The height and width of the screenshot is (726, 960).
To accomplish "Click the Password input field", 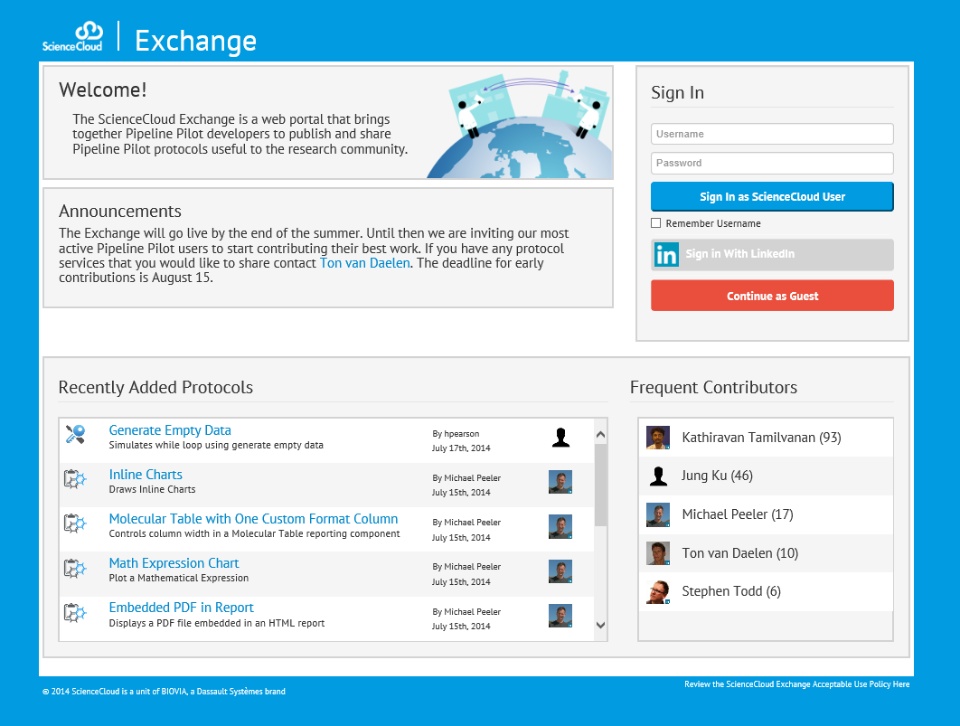I will [x=772, y=163].
